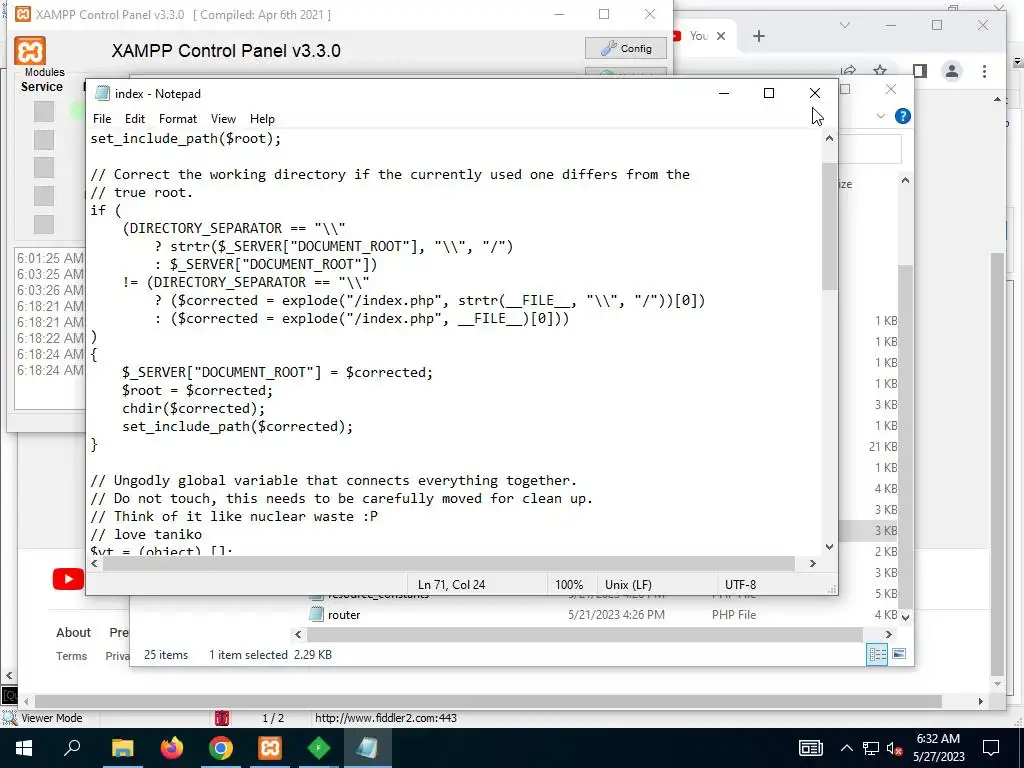Open Chrome profile avatar

952,71
